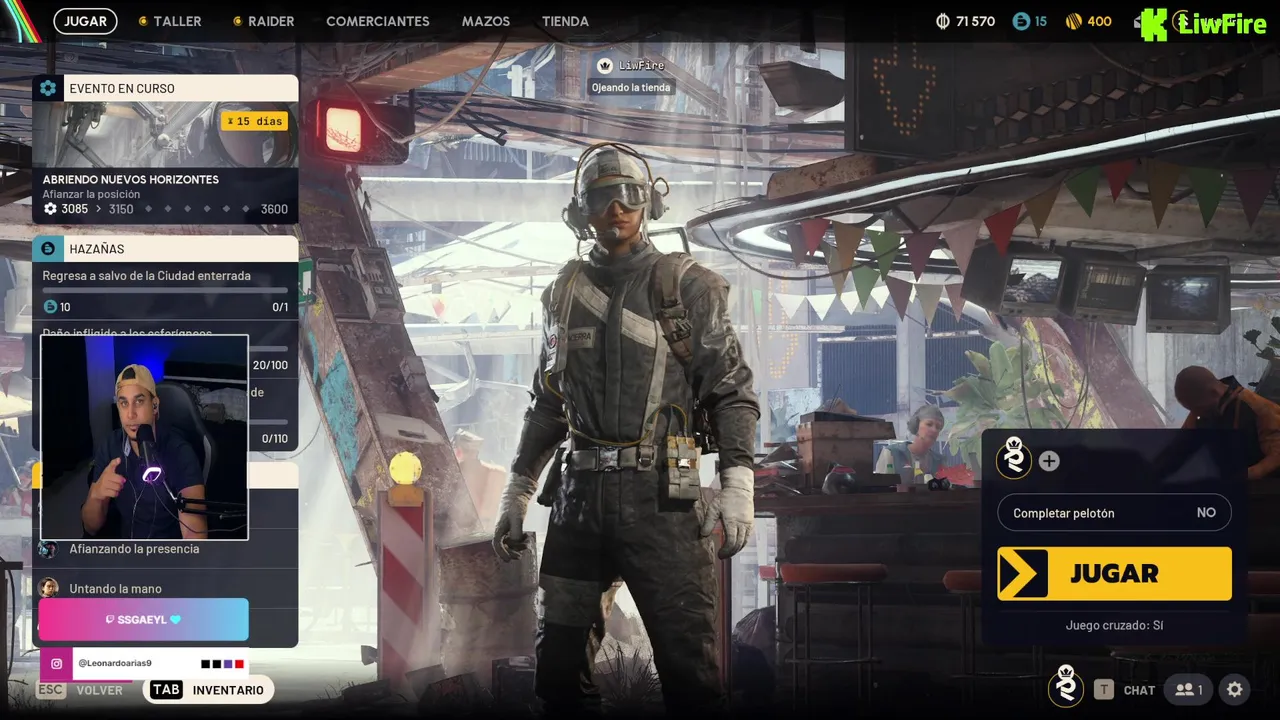The width and height of the screenshot is (1280, 720).
Task: Click the Instagram icon in the overlay
Action: coord(57,664)
